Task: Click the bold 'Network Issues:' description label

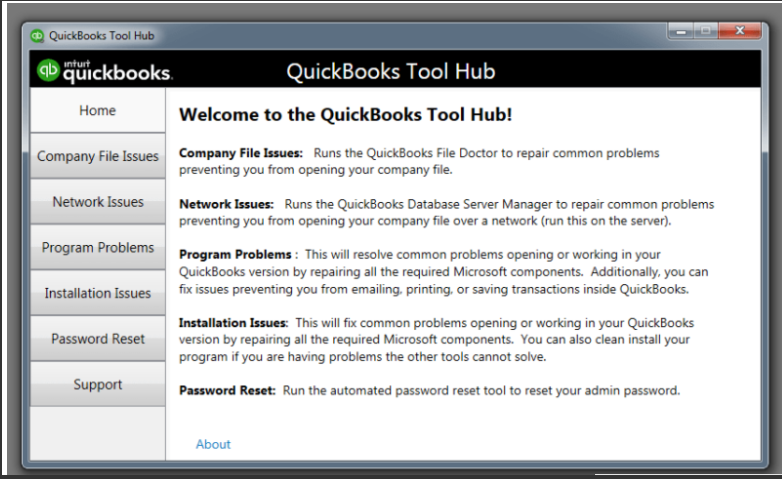Action: click(226, 204)
